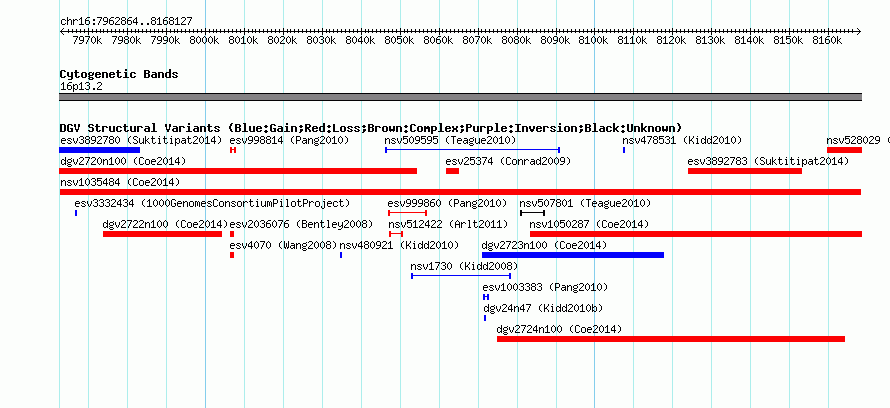
Task: Click the short red esv25374 bar
Action: coord(452,171)
